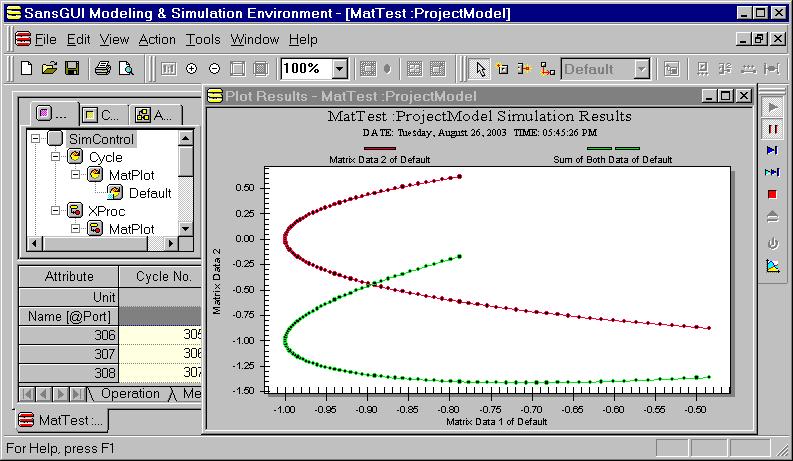Image resolution: width=793 pixels, height=461 pixels.
Task: Step the simulation with single blue step arrow
Action: pyautogui.click(x=772, y=150)
